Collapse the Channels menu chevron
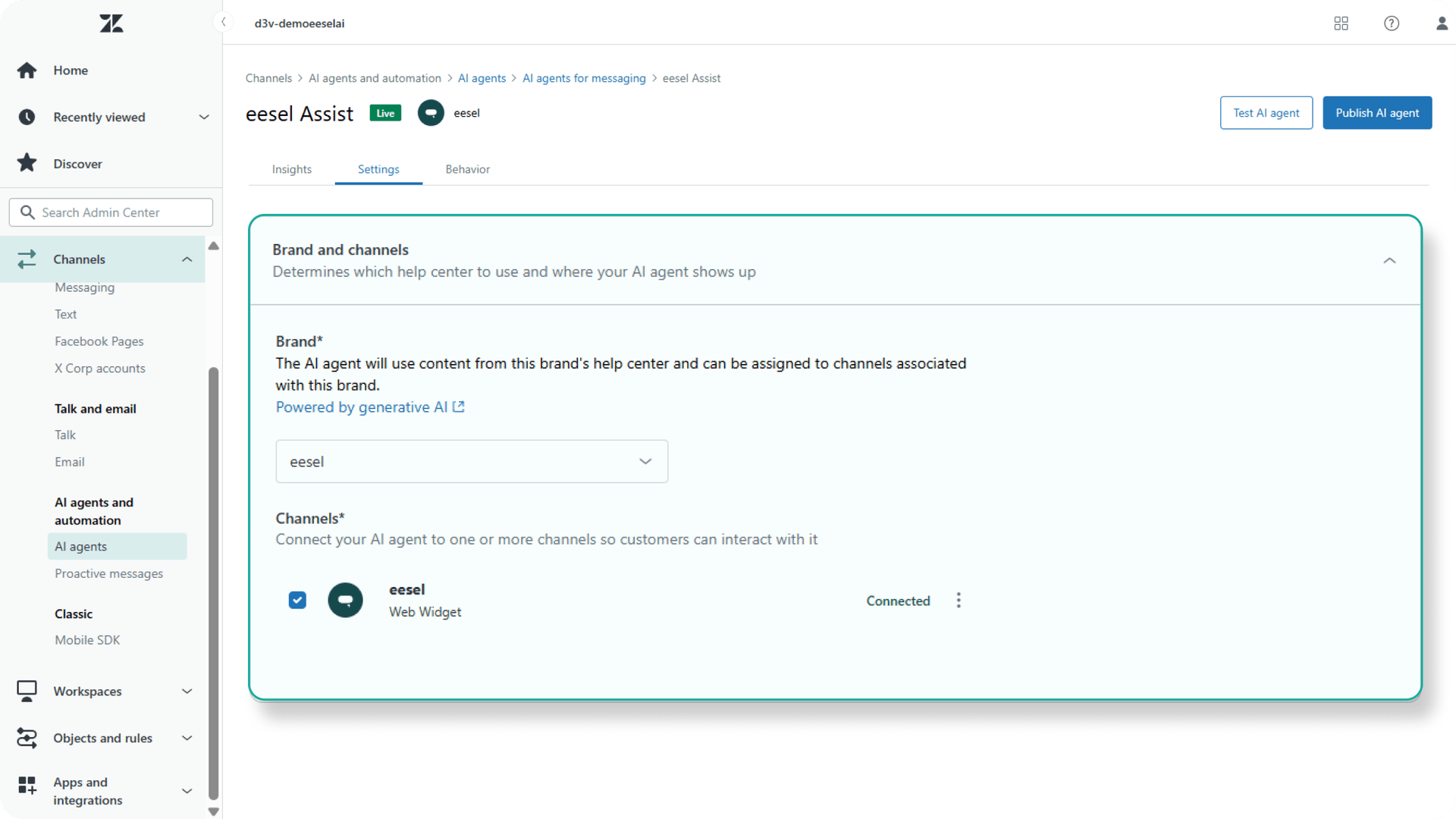Image resolution: width=1456 pixels, height=819 pixels. coord(187,259)
